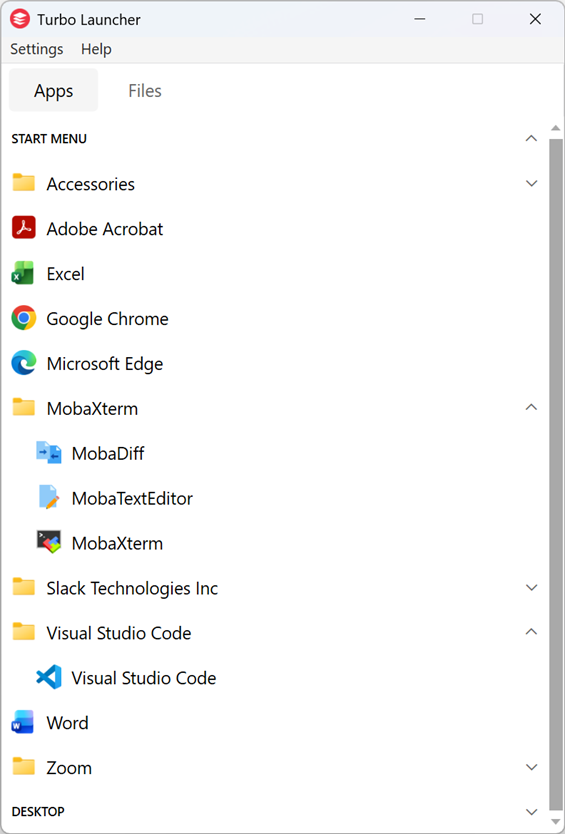Switch to the Apps tab
The image size is (565, 834).
pyautogui.click(x=54, y=90)
